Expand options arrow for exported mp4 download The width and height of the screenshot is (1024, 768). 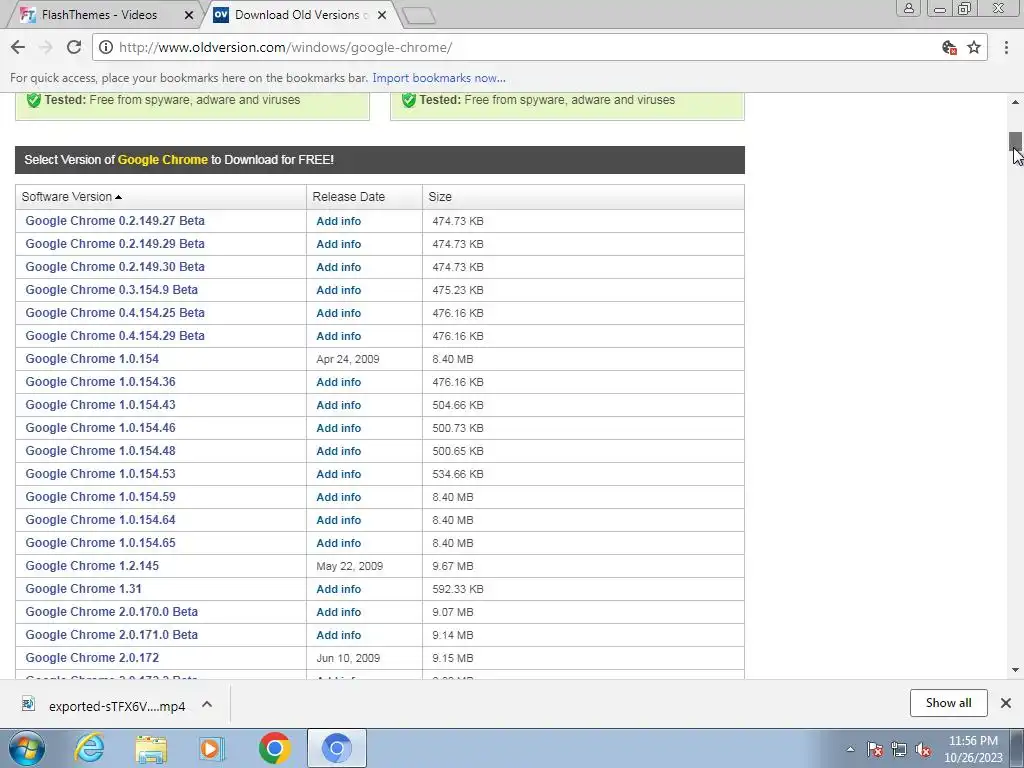pos(207,704)
